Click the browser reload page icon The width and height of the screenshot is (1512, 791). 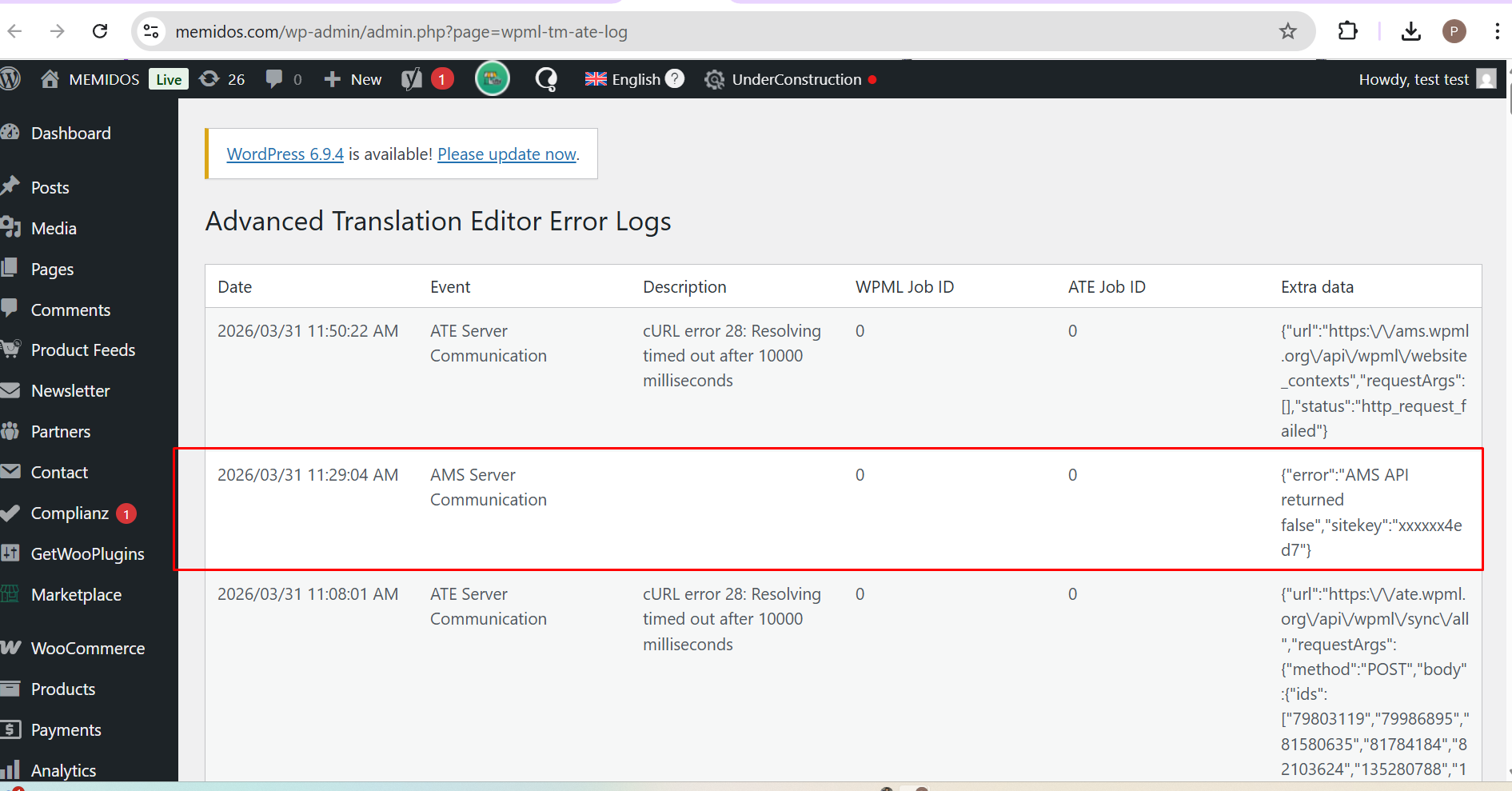coord(100,31)
